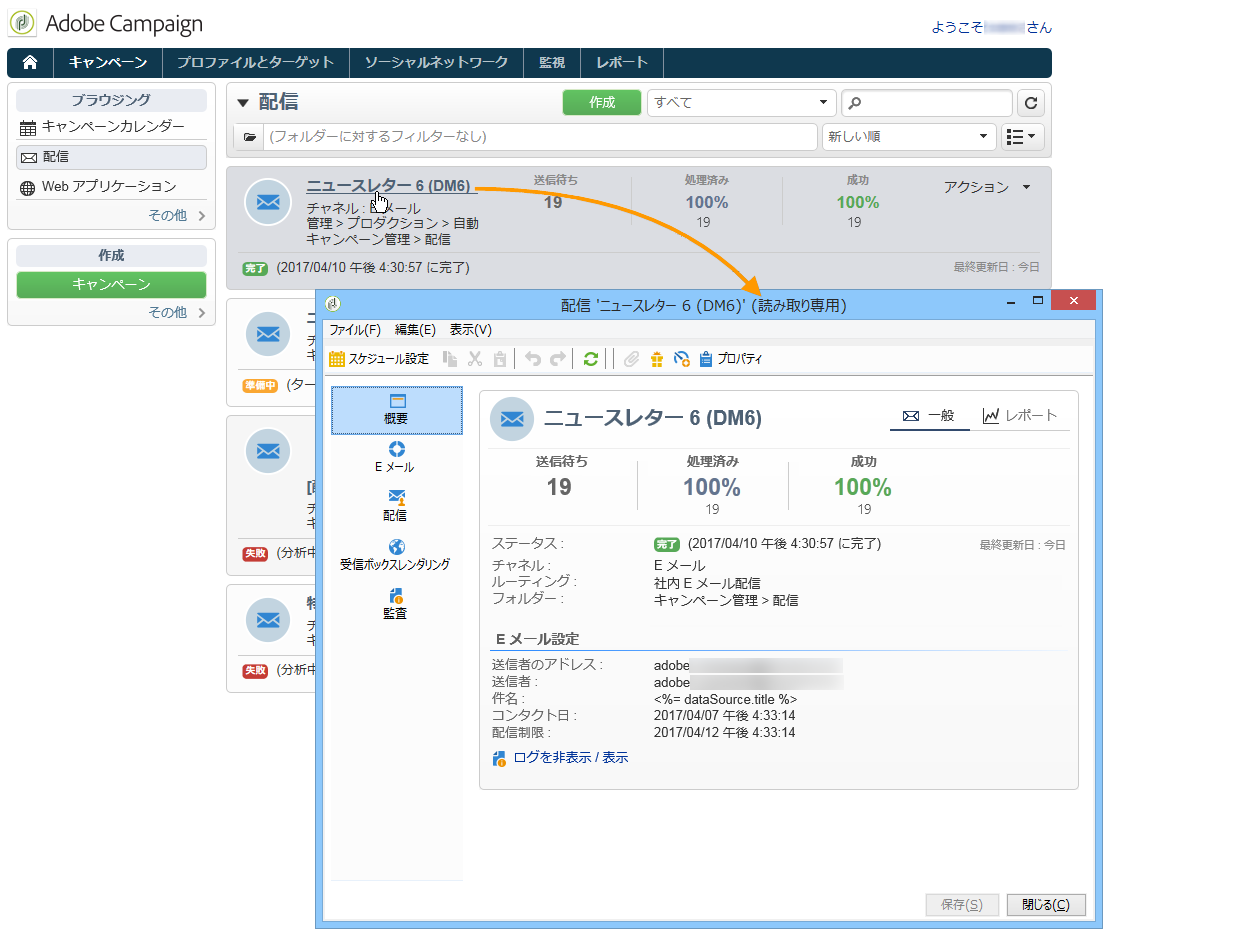Click the green 作成 button
Image resolution: width=1233 pixels, height=929 pixels.
coord(602,103)
